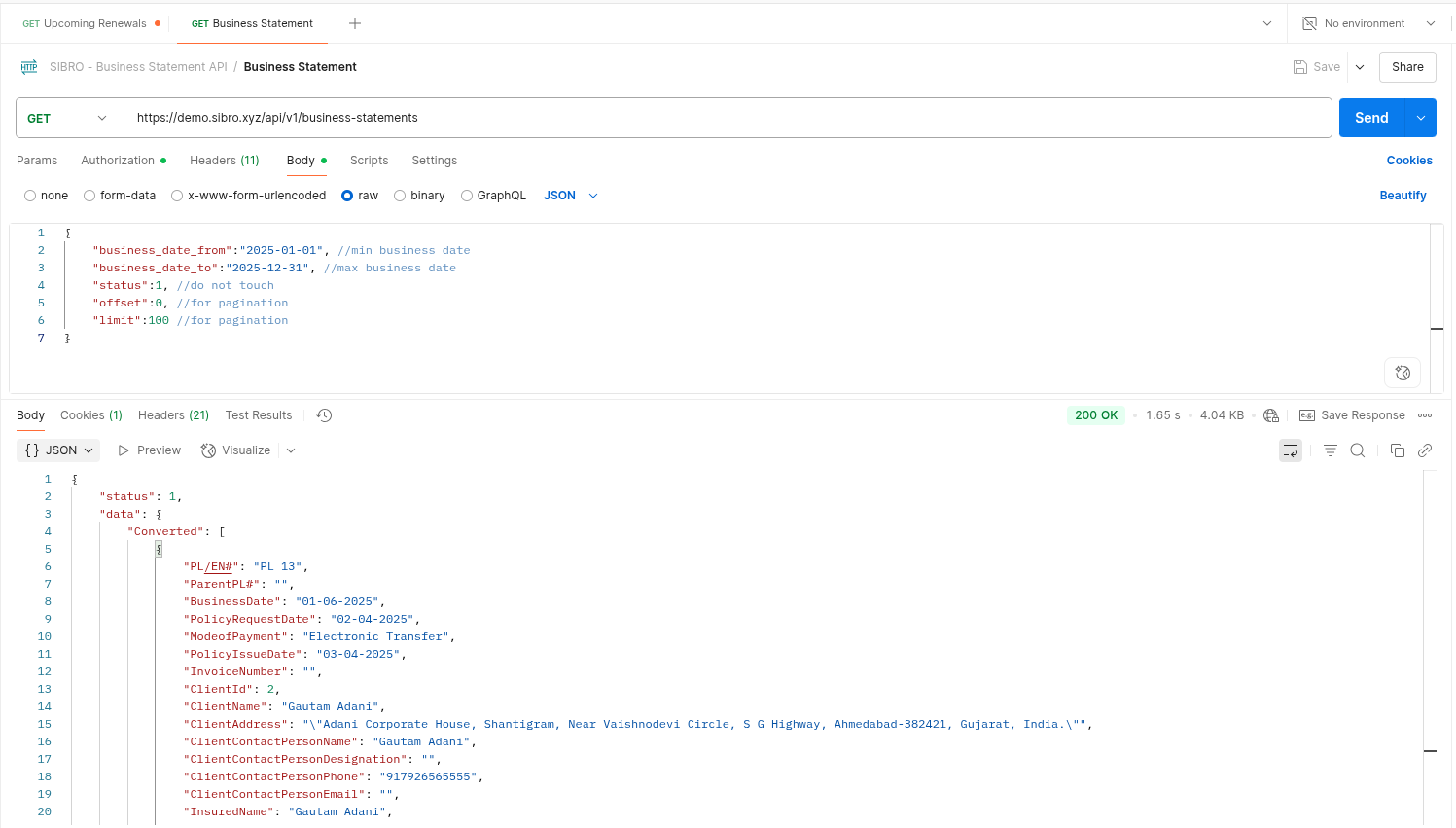This screenshot has height=828, width=1456.
Task: Click the filter response icon
Action: [1330, 450]
